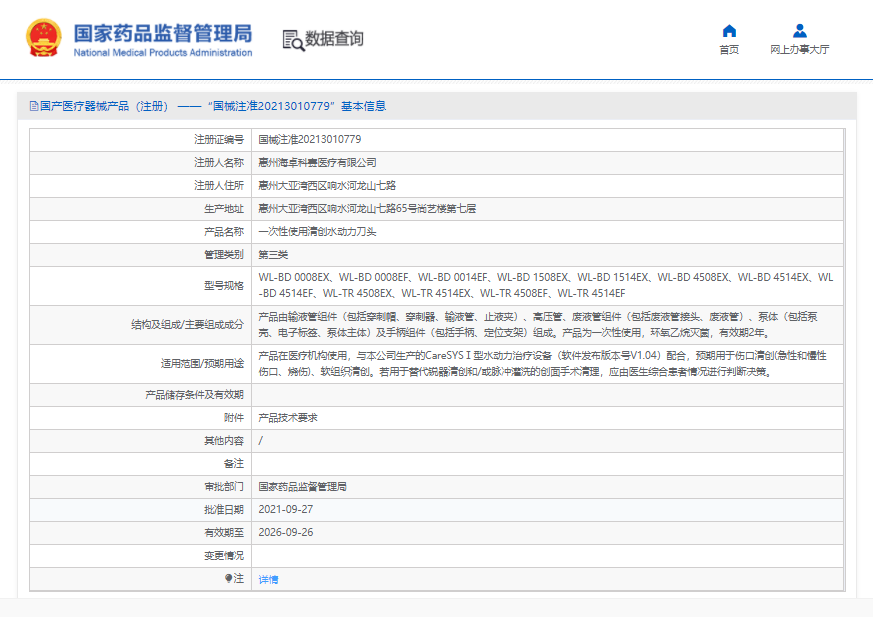Screen dimensions: 873x617
Task: Click the model specifications text starting WL-BD 0008EX
Action: coord(546,285)
